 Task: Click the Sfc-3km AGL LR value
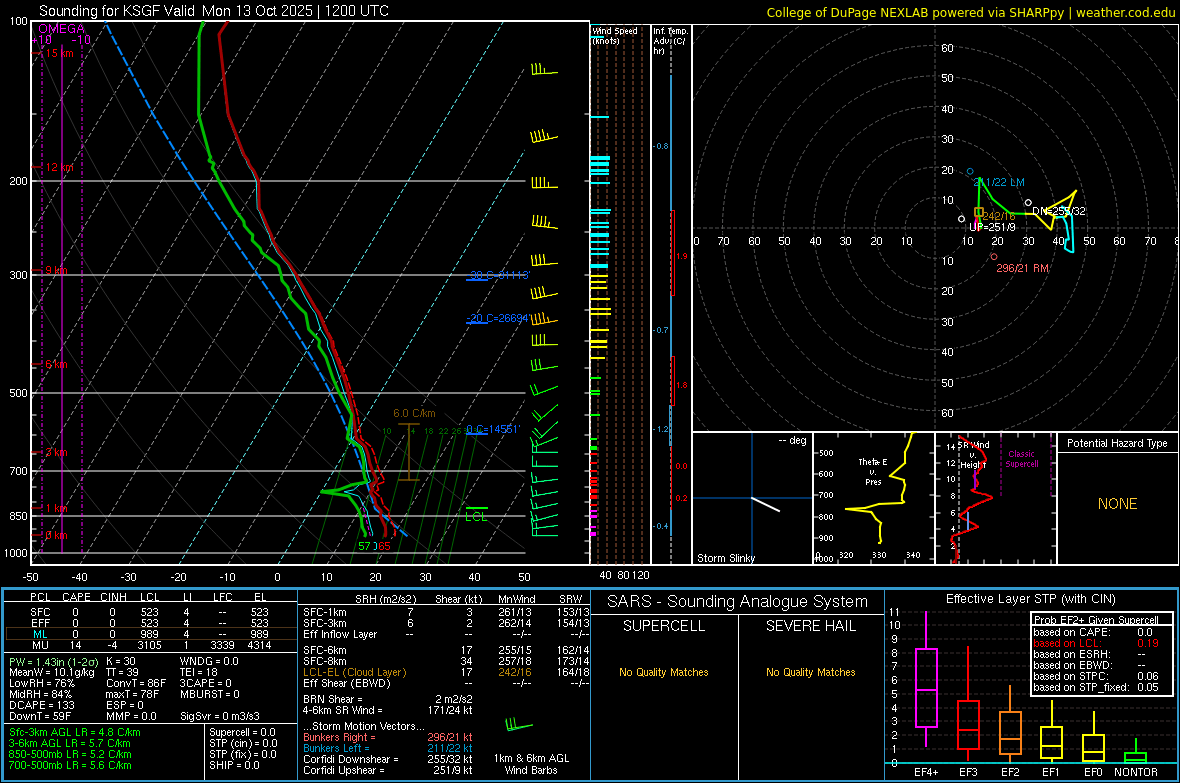click(x=75, y=732)
